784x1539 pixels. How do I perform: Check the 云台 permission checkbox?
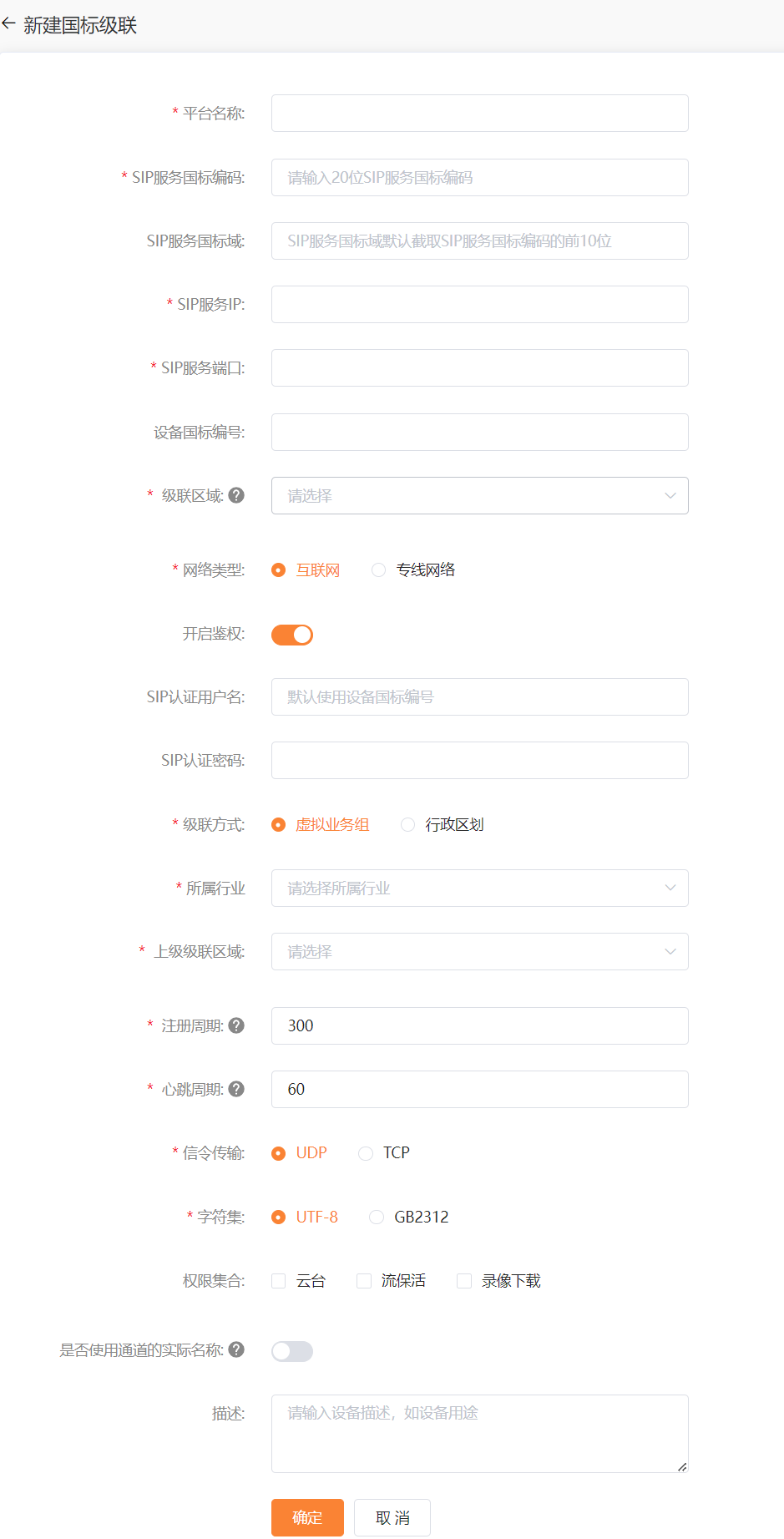coord(279,1281)
